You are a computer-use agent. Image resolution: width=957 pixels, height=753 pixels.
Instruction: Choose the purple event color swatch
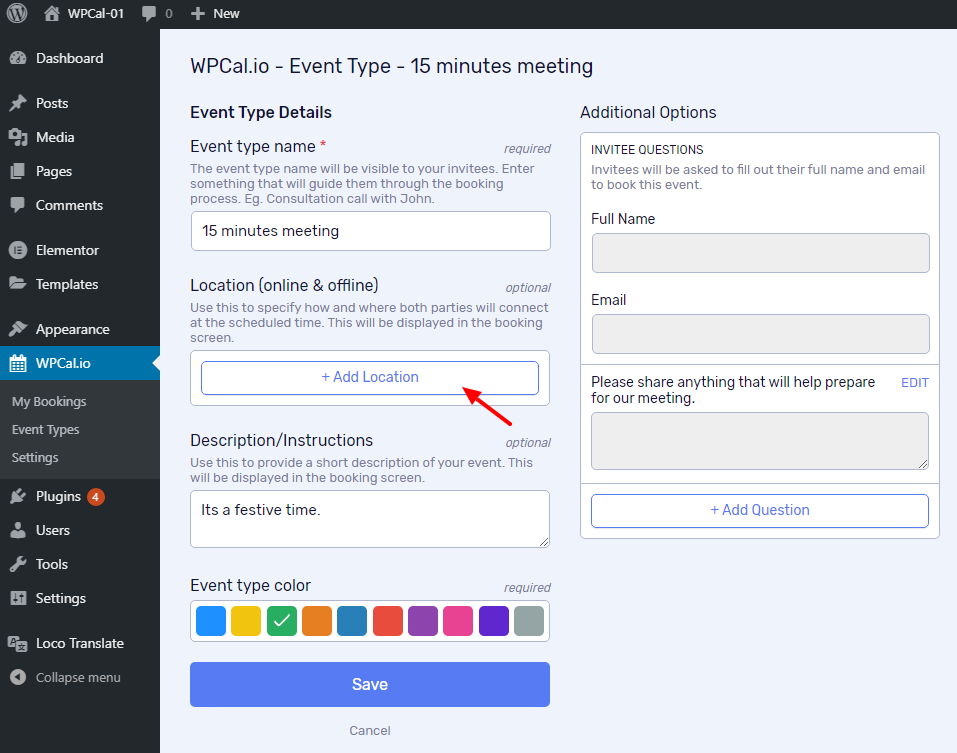pos(423,621)
